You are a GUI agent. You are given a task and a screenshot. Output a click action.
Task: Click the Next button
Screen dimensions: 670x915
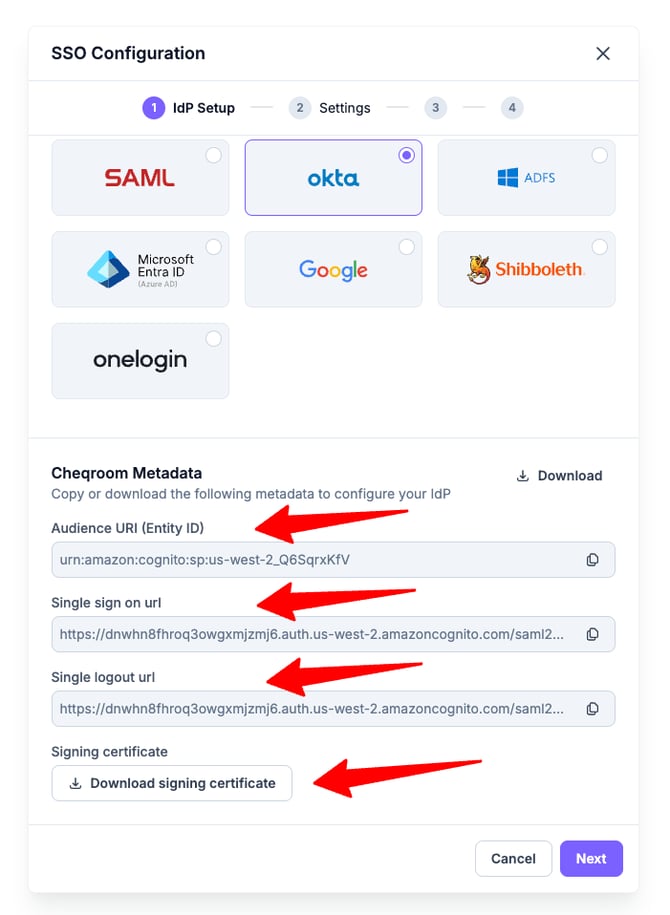[591, 858]
